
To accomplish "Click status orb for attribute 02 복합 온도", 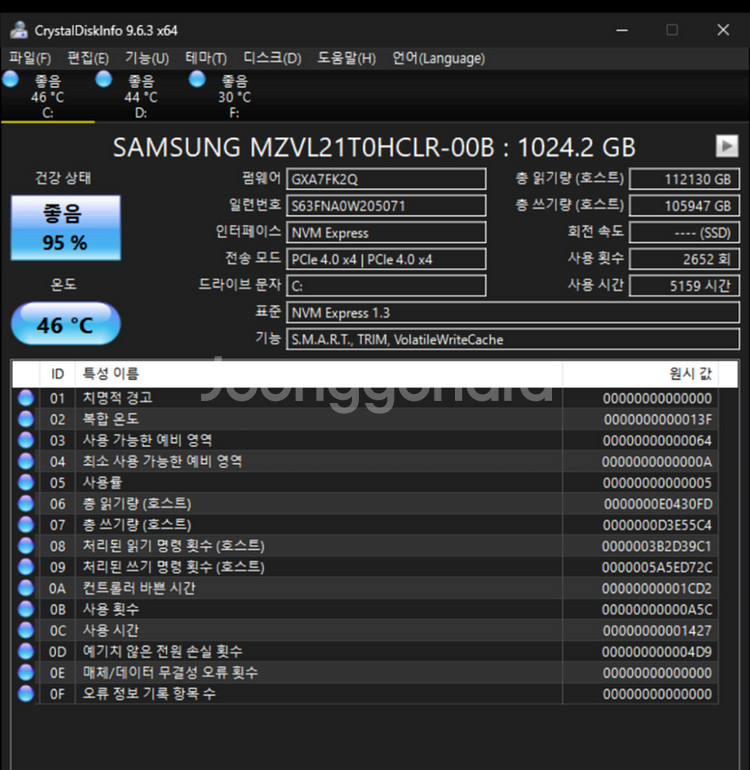I will pos(26,419).
